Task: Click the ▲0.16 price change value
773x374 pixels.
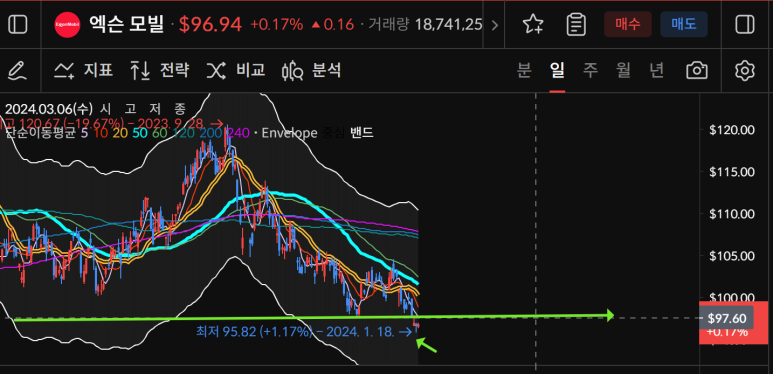Action: (332, 24)
